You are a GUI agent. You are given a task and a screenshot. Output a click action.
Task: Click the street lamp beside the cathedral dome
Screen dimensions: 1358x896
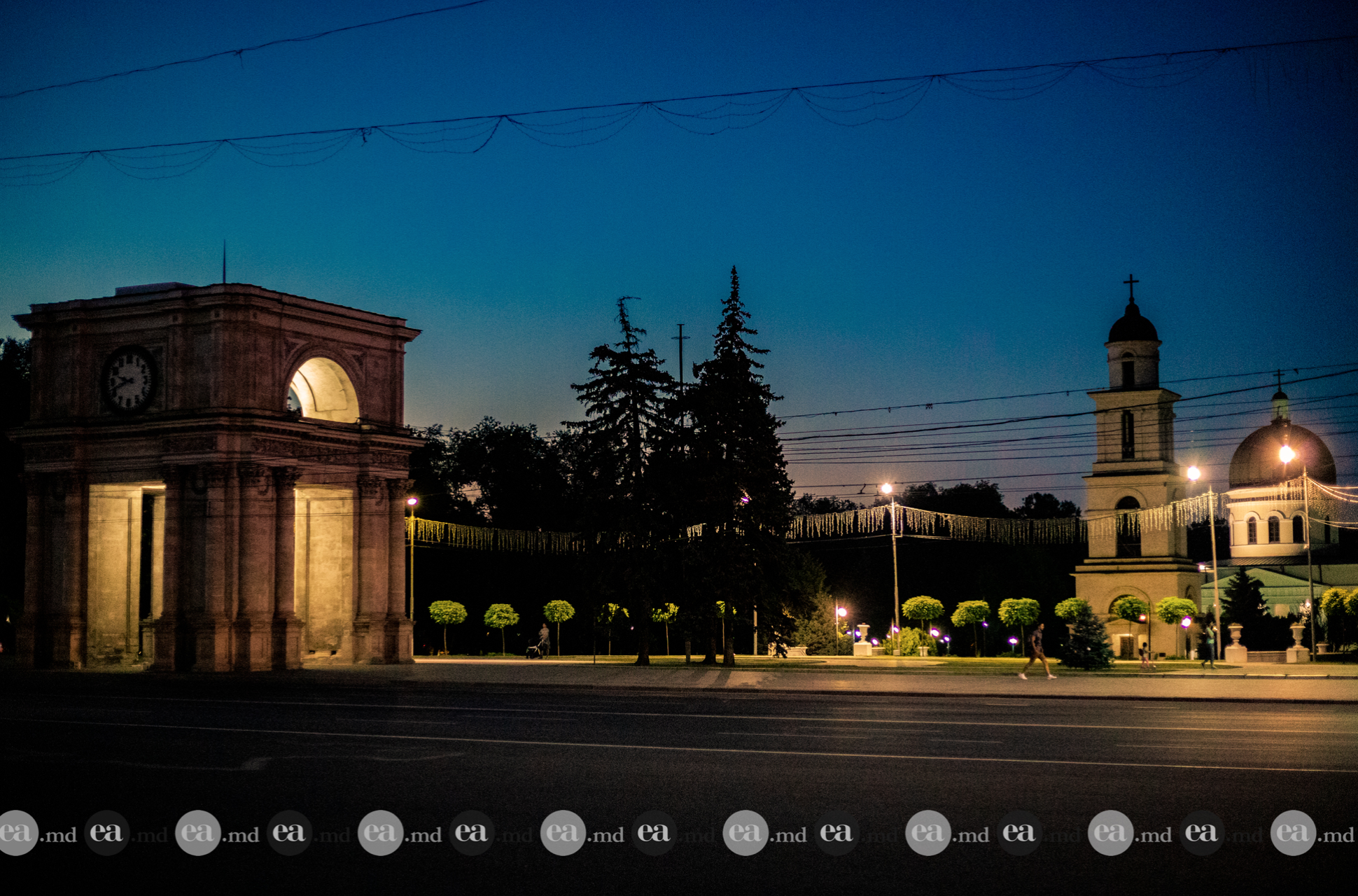pos(1287,454)
